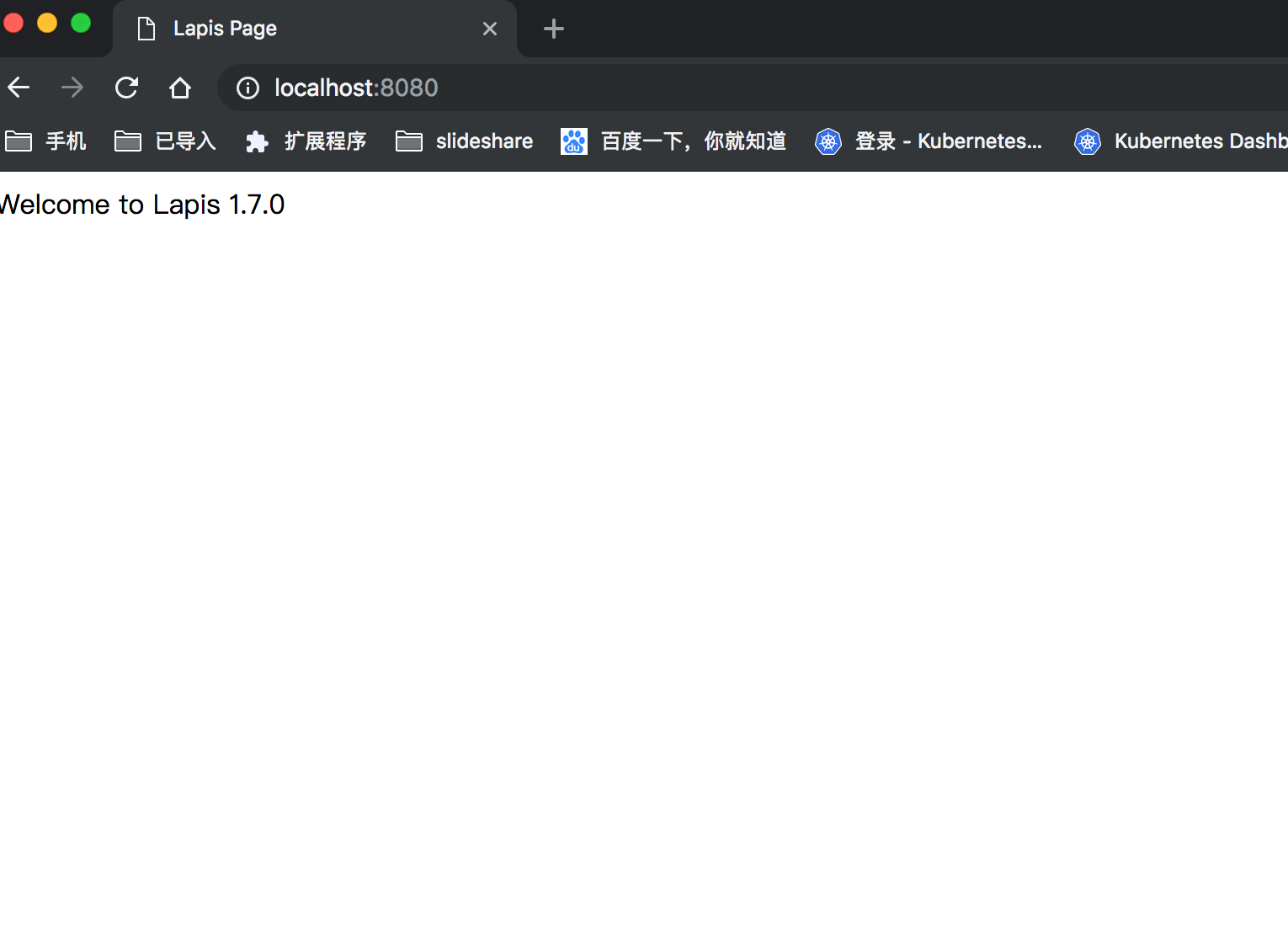Open the 百度一下，你就知道 bookmark
1288x936 pixels.
[673, 141]
